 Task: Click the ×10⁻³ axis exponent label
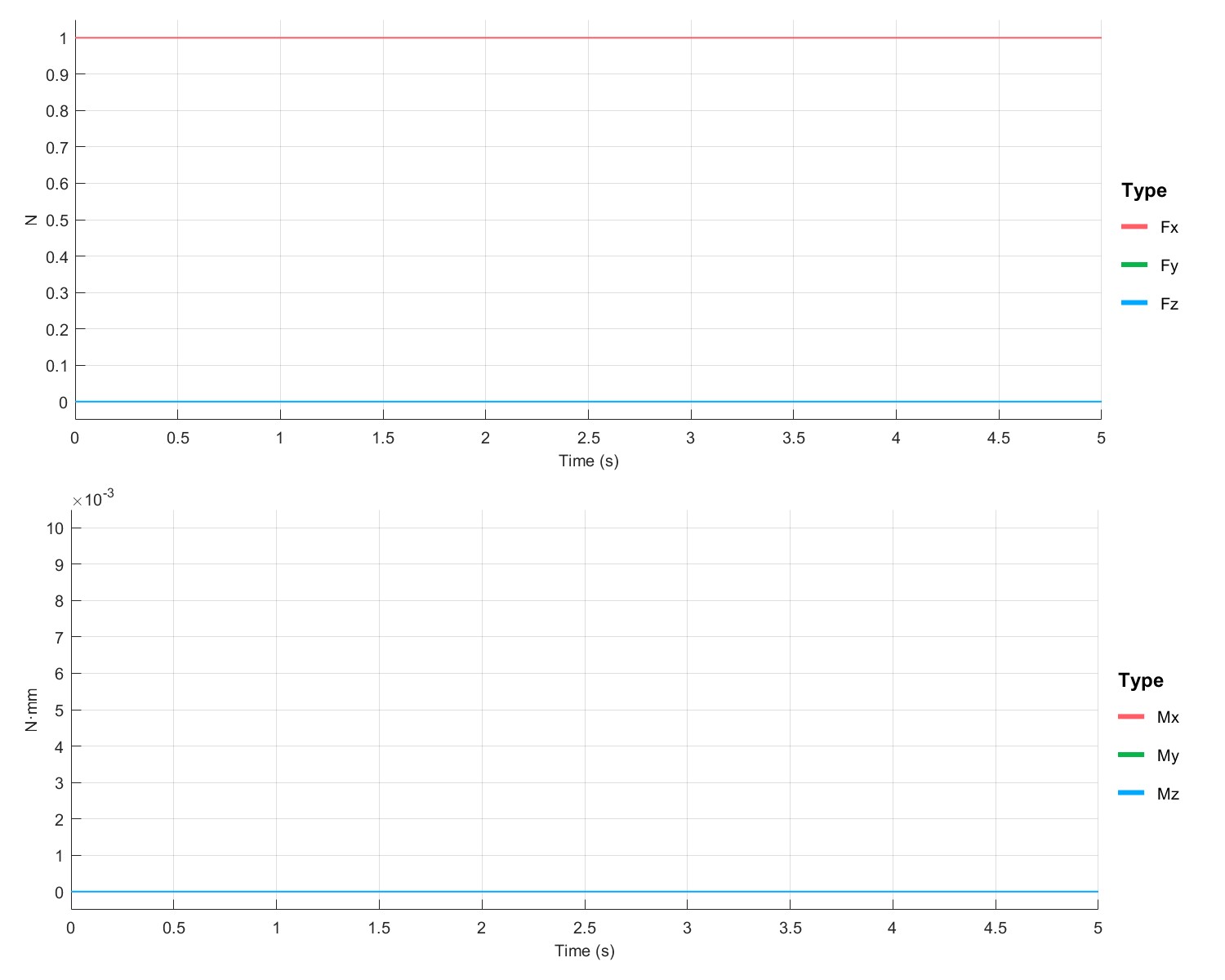point(93,498)
